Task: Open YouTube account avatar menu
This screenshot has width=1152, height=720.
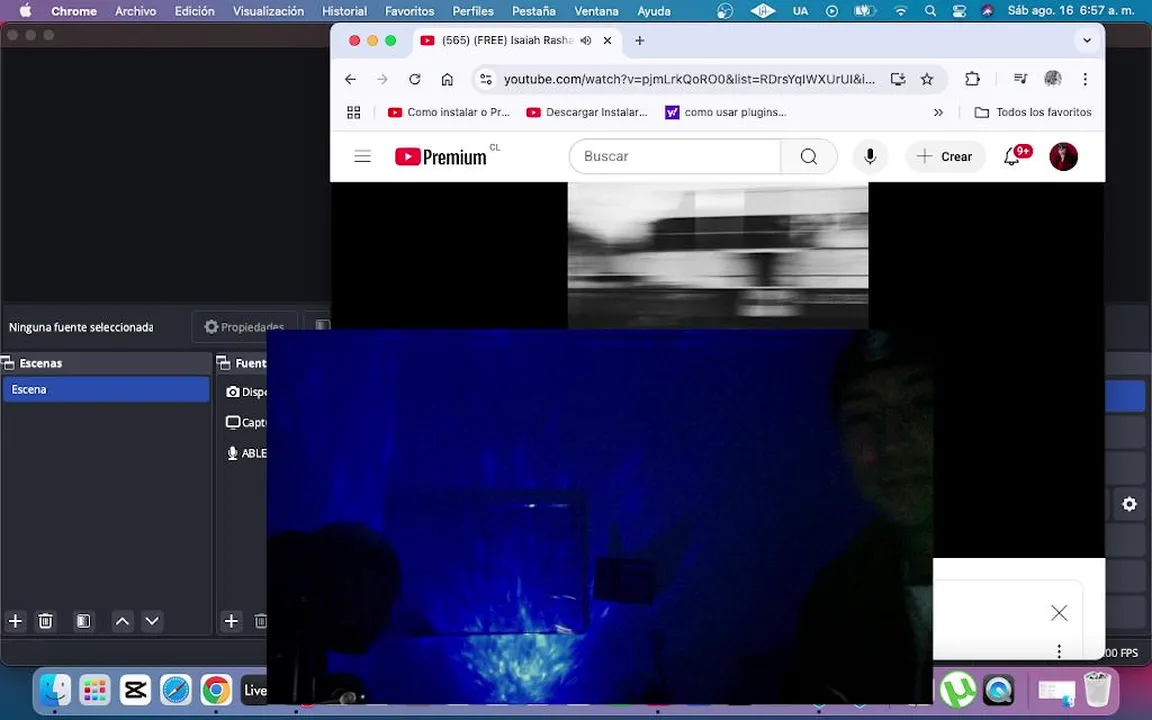Action: (x=1063, y=156)
